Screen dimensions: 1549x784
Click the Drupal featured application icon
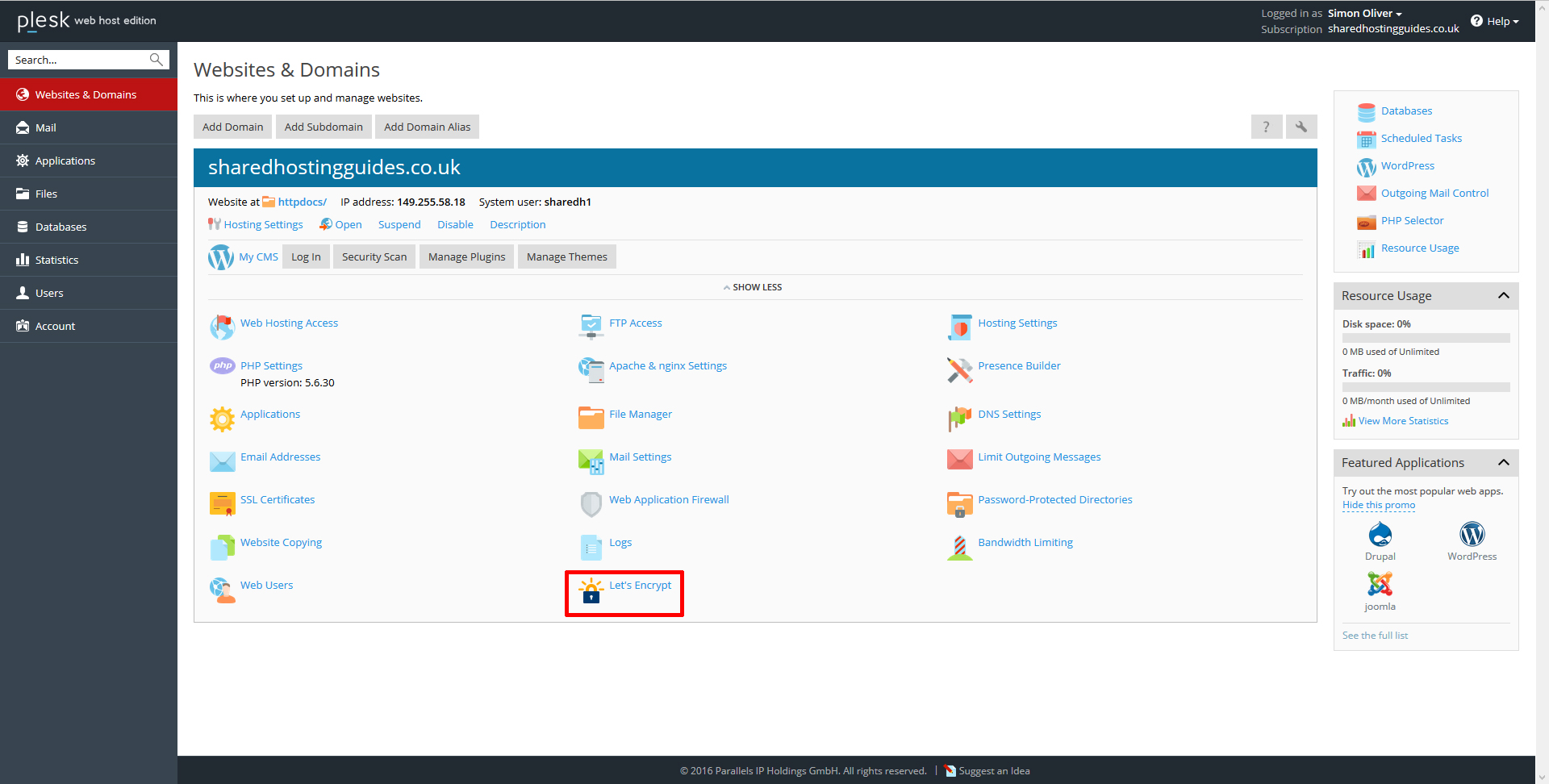(1380, 535)
